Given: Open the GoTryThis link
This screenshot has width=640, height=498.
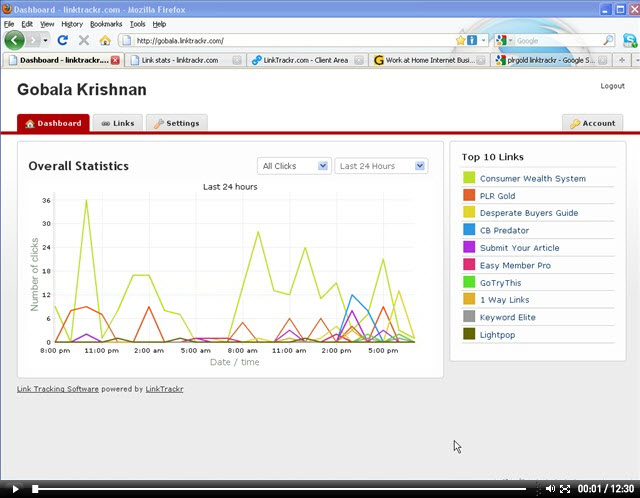Looking at the screenshot, I should 500,283.
